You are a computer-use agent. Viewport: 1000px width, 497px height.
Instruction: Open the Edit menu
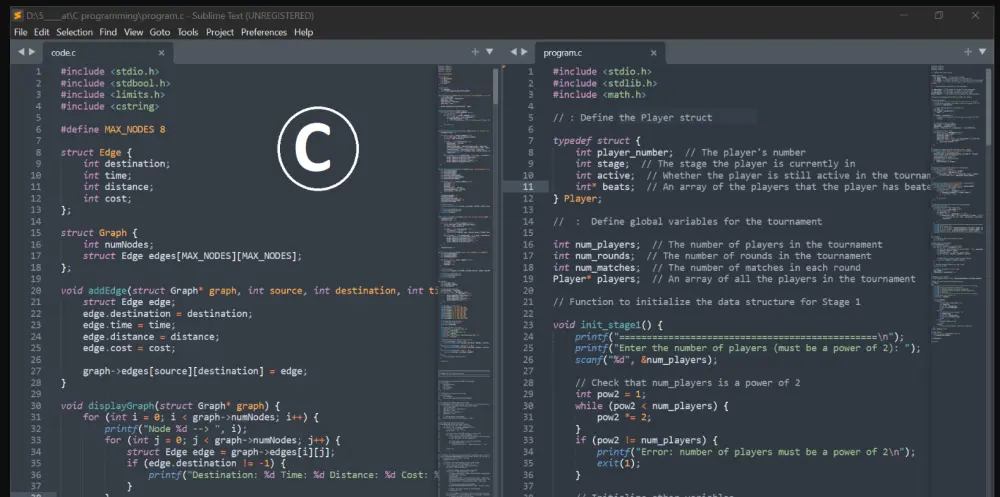(x=41, y=32)
